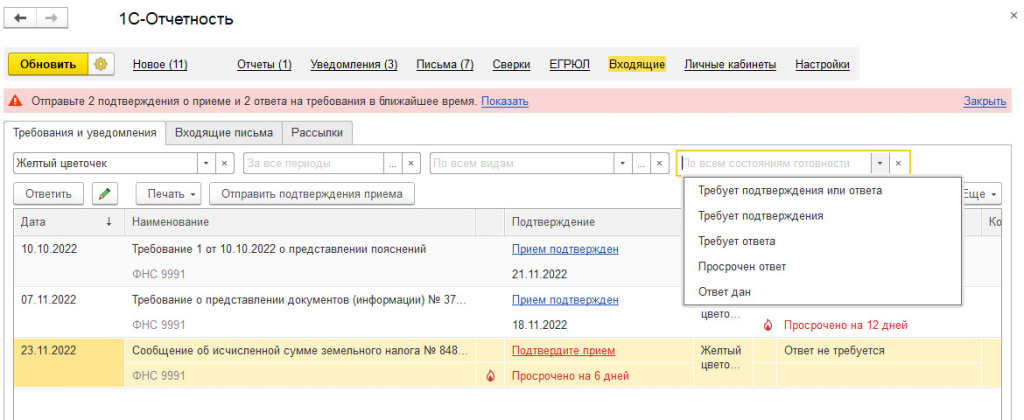Click the Подтвердите прием link
1024x420 pixels.
564,351
